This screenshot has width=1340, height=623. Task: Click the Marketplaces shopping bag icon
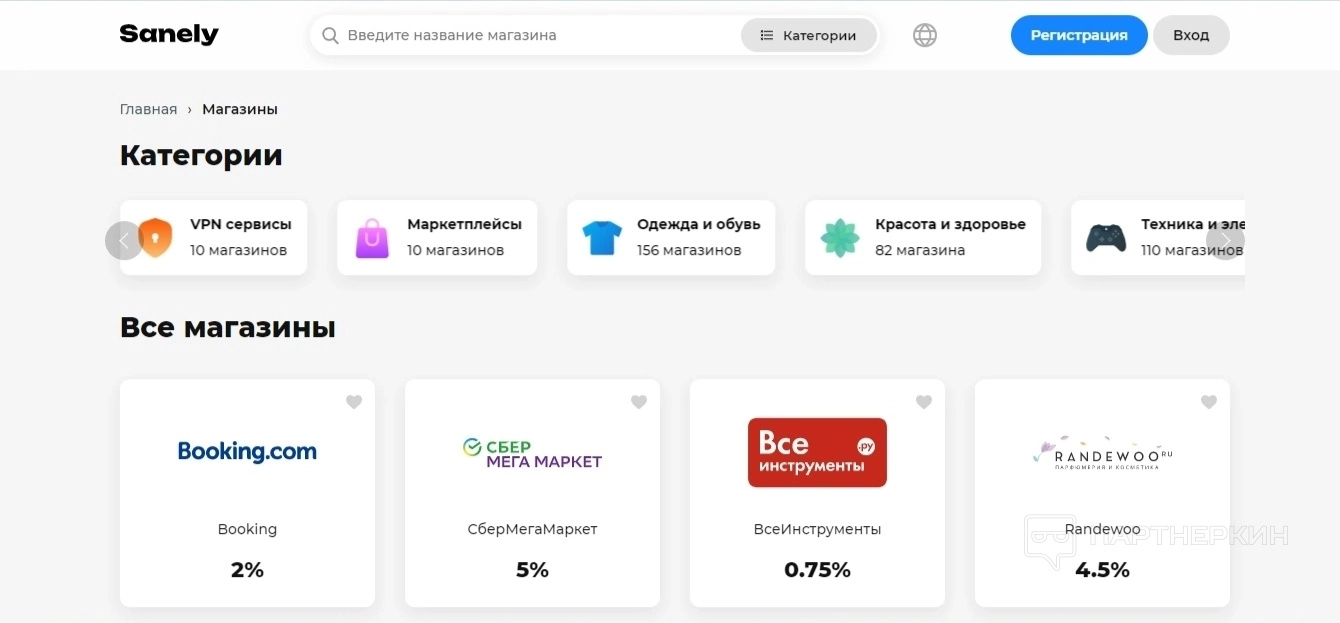(x=372, y=238)
